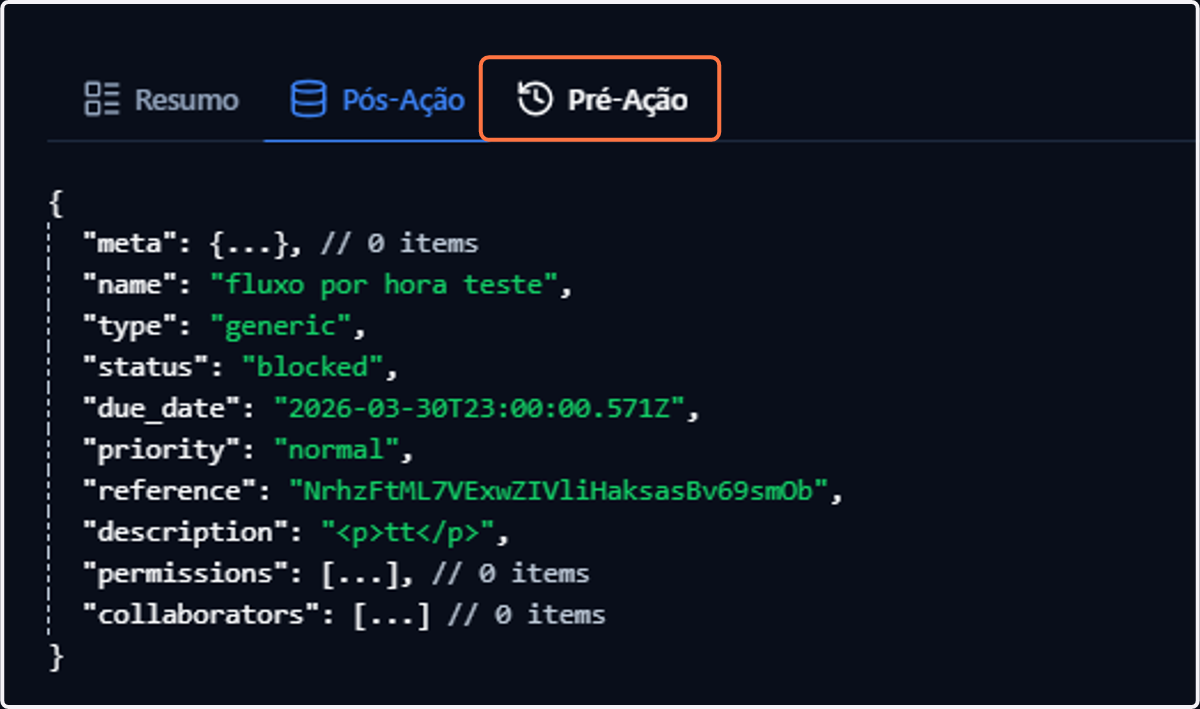The image size is (1200, 709).
Task: Click the description "<p>tt</p>" value
Action: tap(408, 532)
